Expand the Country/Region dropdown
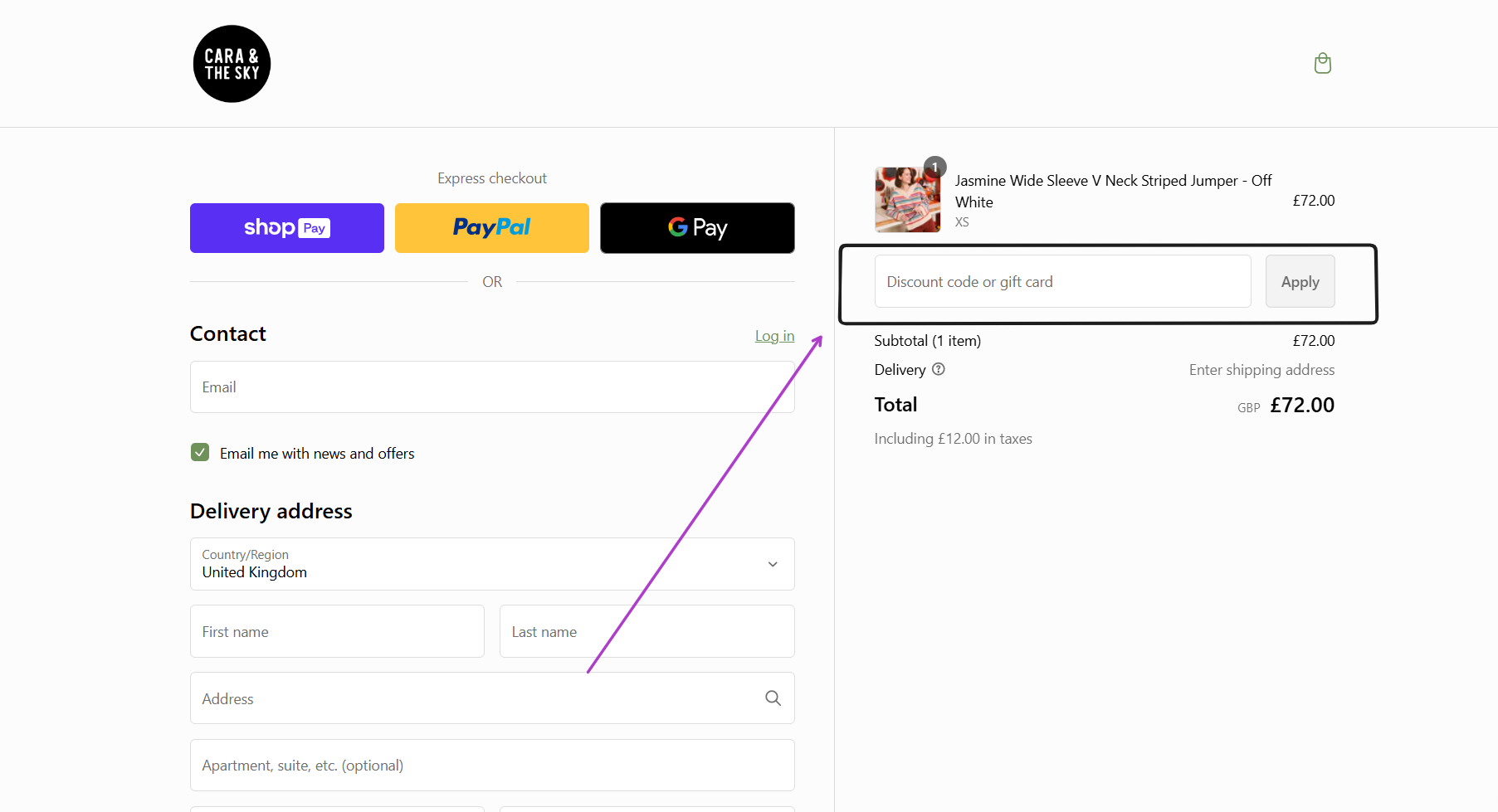Viewport: 1498px width, 812px height. coord(492,564)
